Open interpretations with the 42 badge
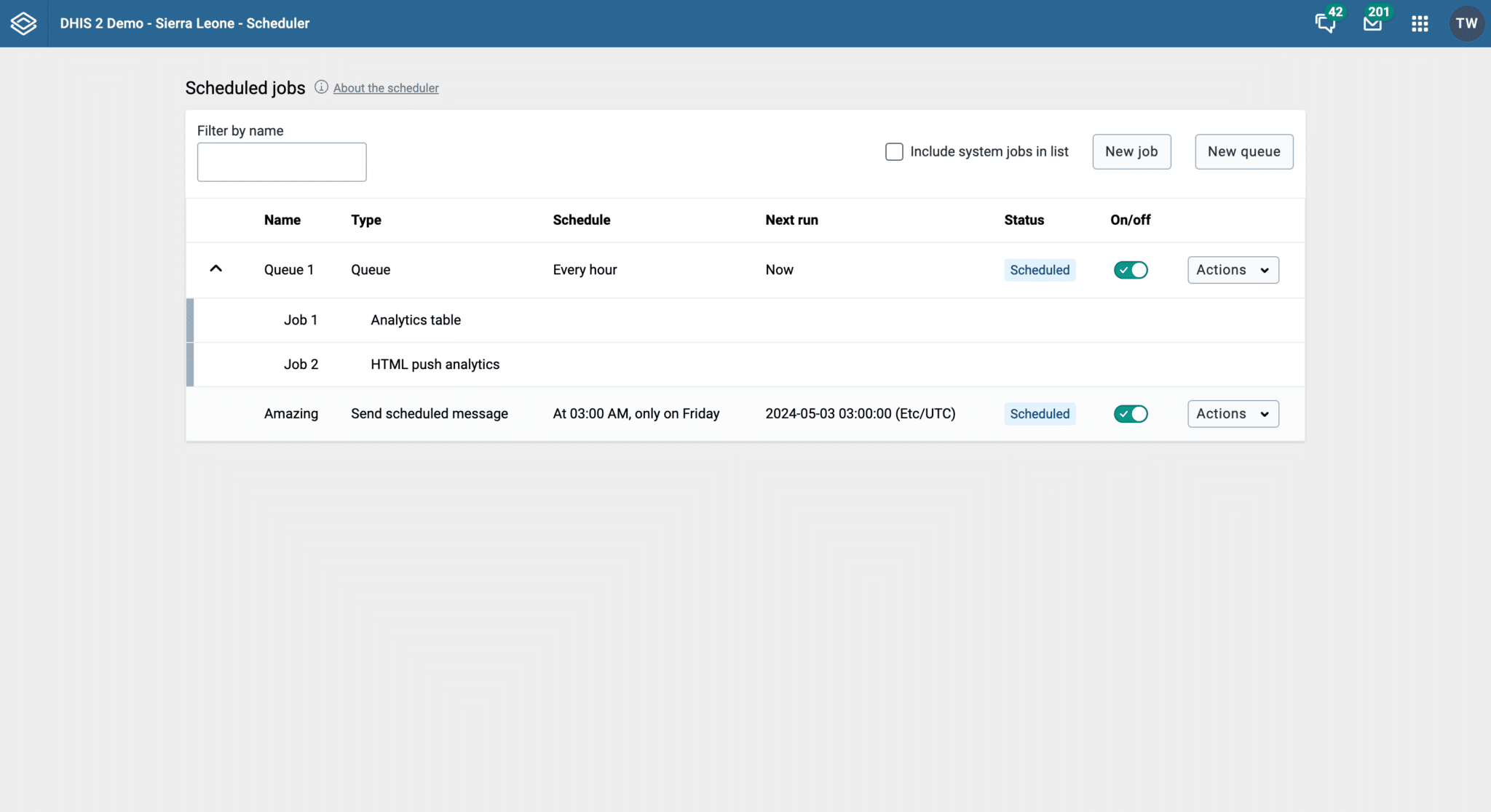This screenshot has height=812, width=1491. point(1326,23)
